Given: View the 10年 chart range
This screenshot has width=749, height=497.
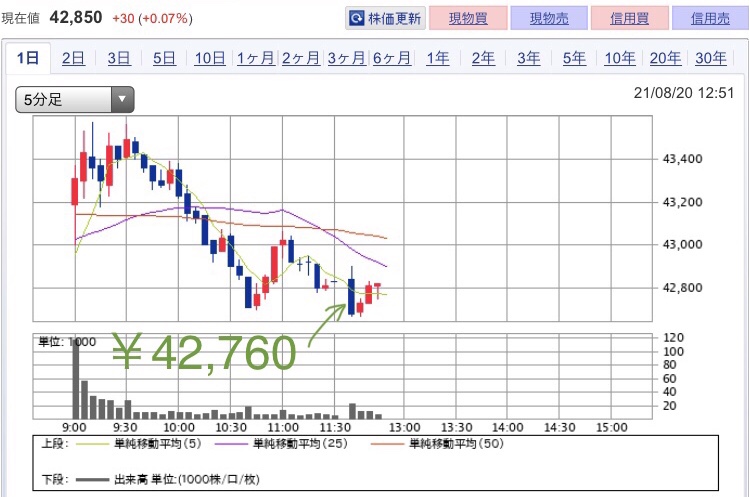Looking at the screenshot, I should [620, 58].
